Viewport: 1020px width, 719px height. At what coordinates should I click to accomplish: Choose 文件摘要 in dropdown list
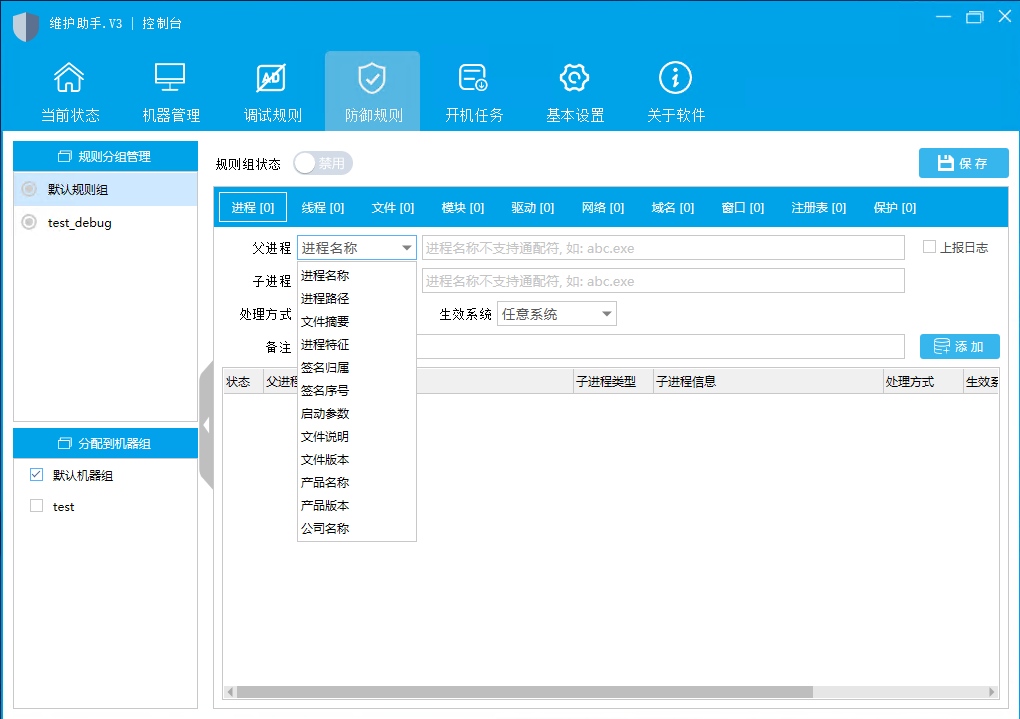coord(356,321)
